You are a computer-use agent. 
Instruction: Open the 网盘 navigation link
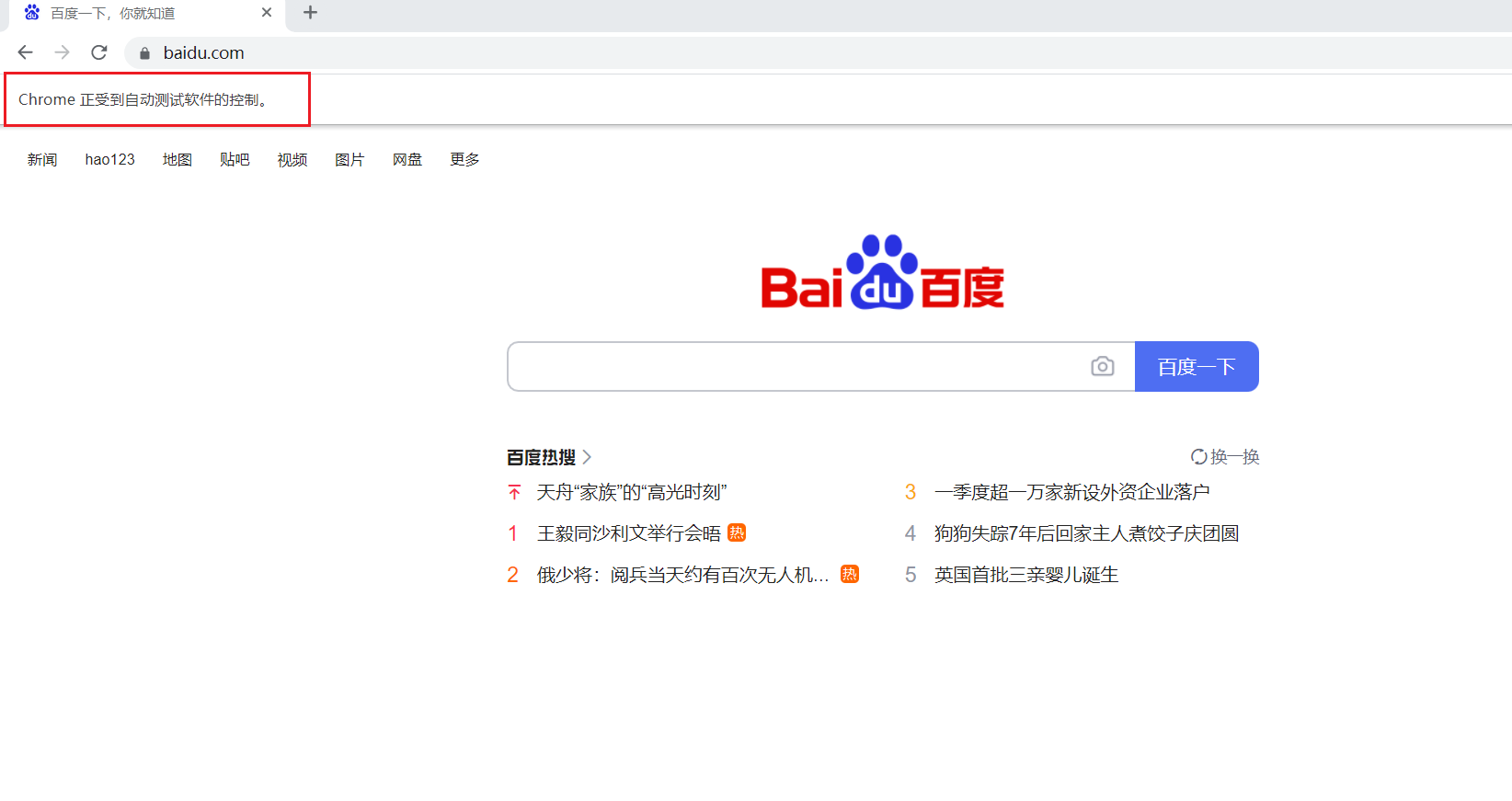(407, 160)
